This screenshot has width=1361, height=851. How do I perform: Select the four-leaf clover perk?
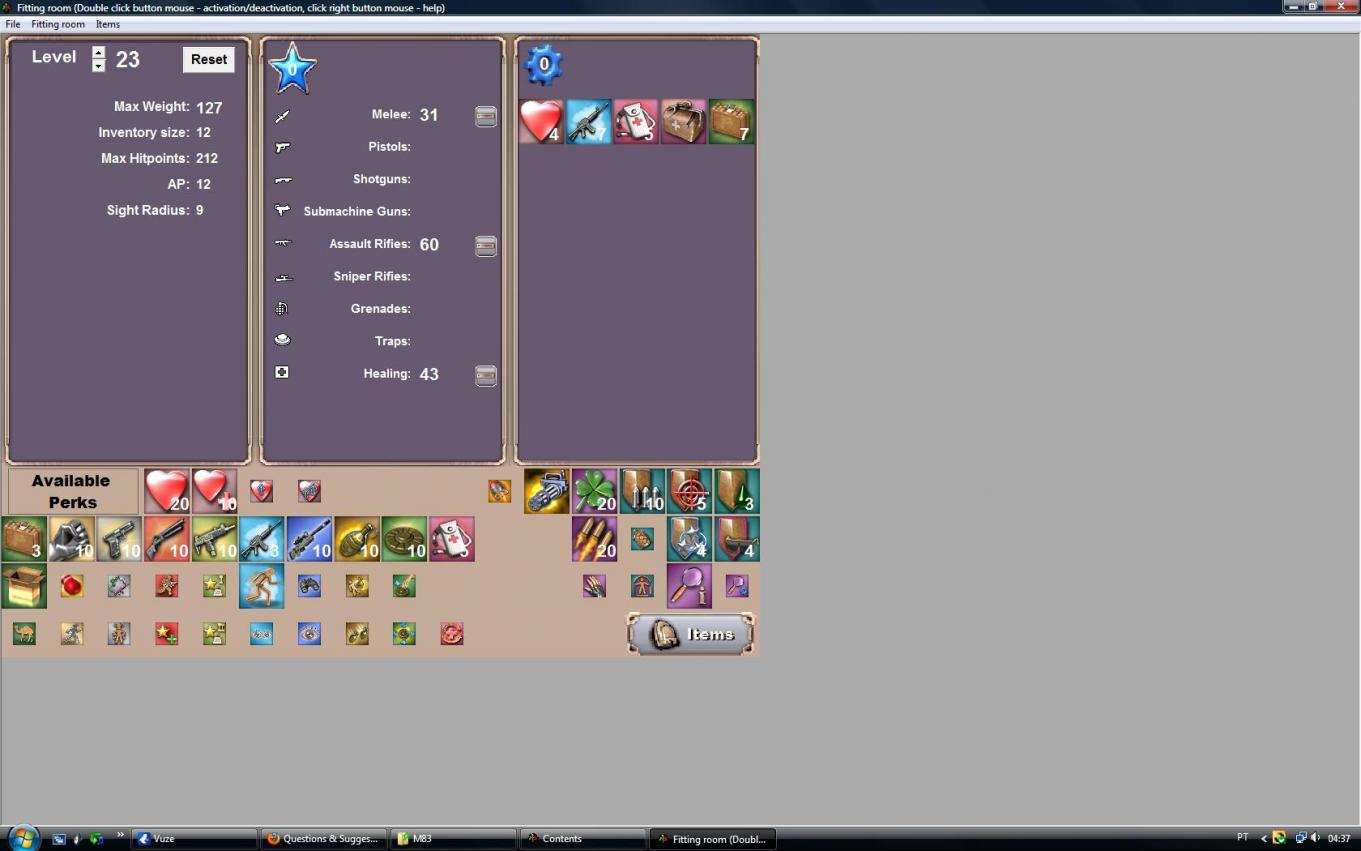594,491
